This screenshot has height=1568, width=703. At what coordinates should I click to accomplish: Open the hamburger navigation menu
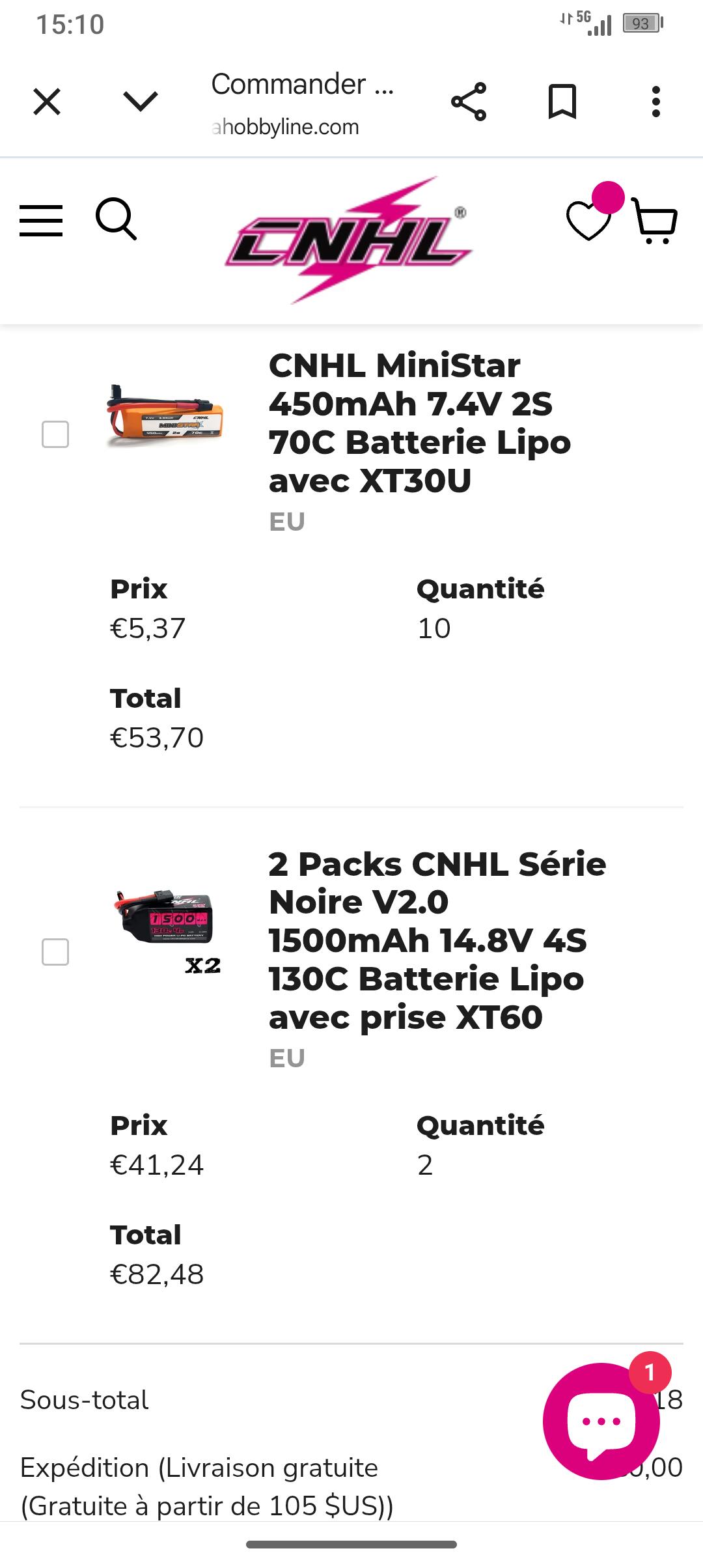tap(41, 220)
